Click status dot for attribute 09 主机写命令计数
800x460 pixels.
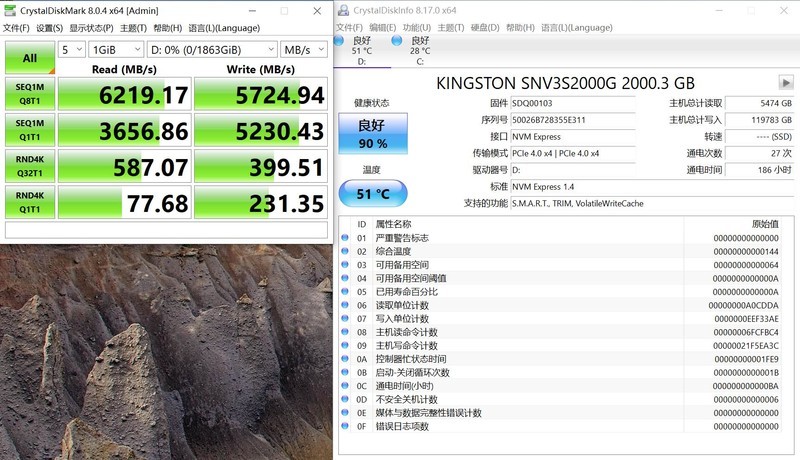pos(345,345)
